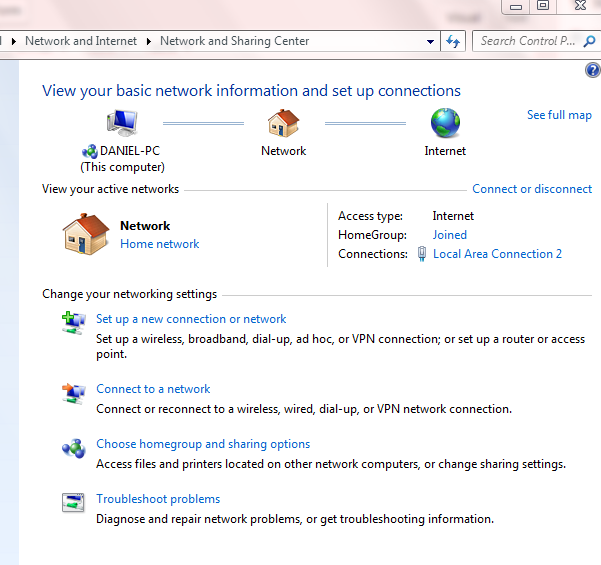Click the Connect to a network icon
601x565 pixels.
73,393
